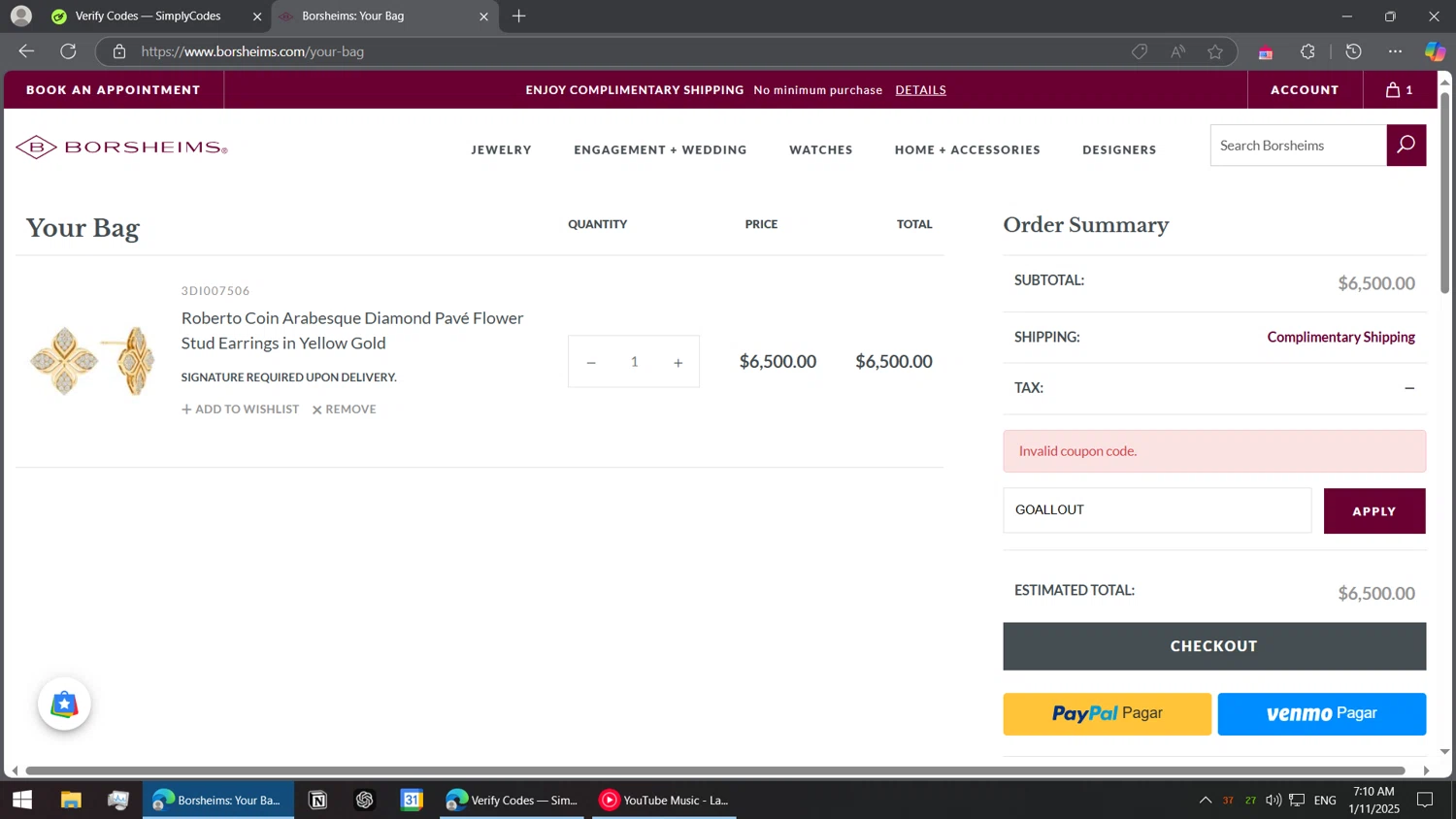The height and width of the screenshot is (819, 1456).
Task: Click the Borsheims logo
Action: click(x=121, y=147)
